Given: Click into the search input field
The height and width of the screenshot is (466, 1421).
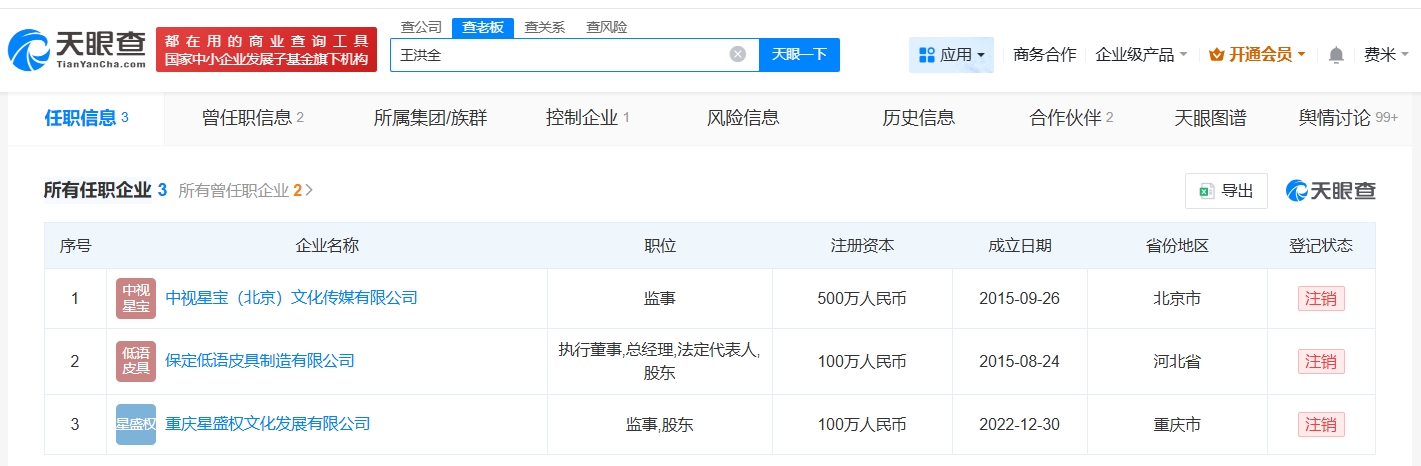Looking at the screenshot, I should point(560,55).
